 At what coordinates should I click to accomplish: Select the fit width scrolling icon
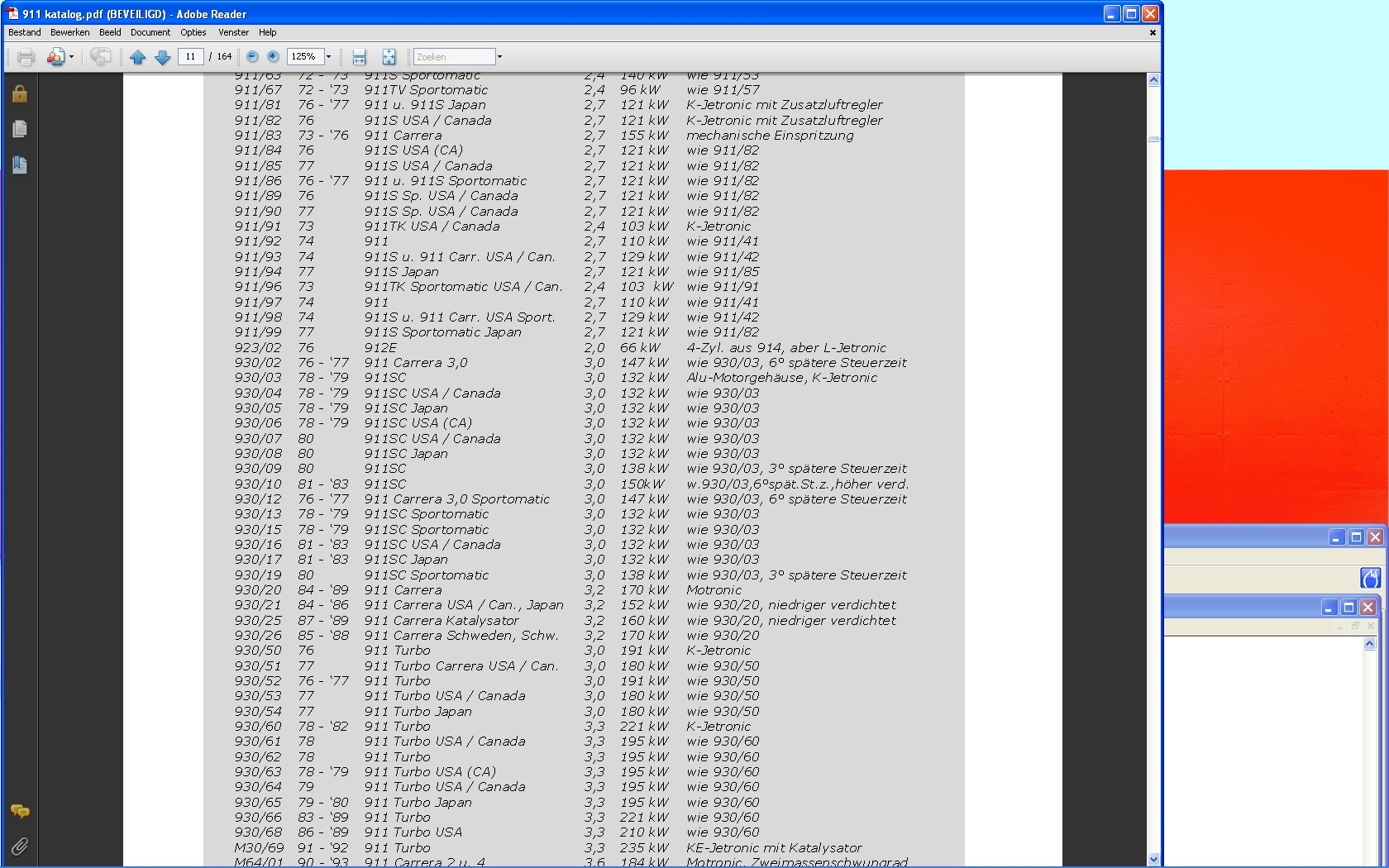pyautogui.click(x=359, y=57)
